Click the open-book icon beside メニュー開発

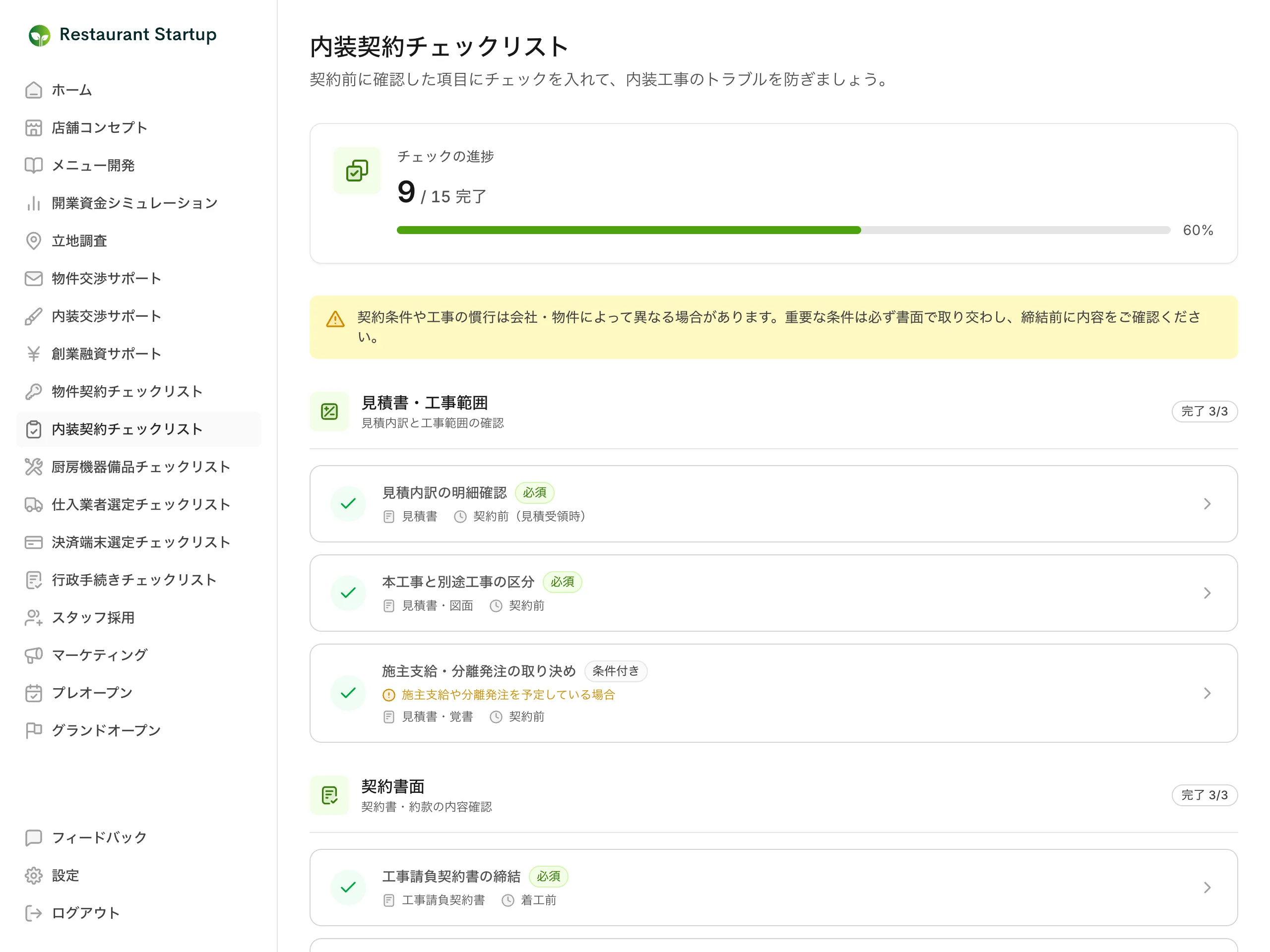click(34, 165)
